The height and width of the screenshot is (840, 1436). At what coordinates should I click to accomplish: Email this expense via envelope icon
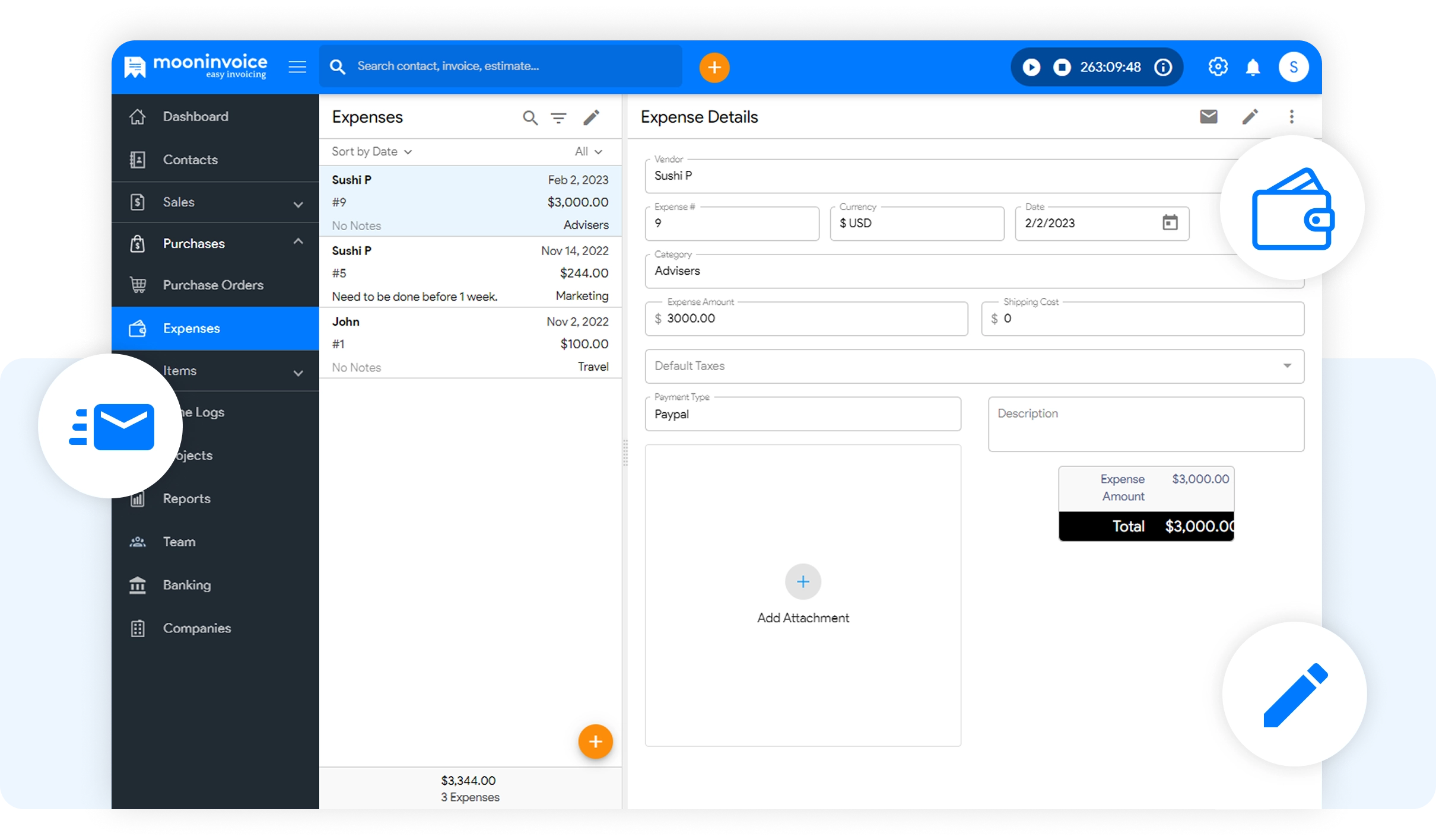point(1208,116)
